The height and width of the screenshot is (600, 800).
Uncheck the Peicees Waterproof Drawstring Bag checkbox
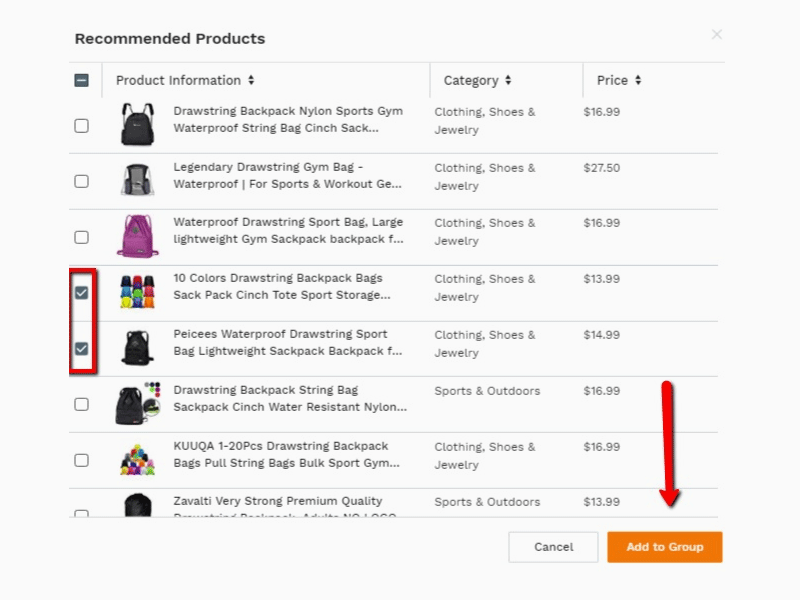point(82,349)
